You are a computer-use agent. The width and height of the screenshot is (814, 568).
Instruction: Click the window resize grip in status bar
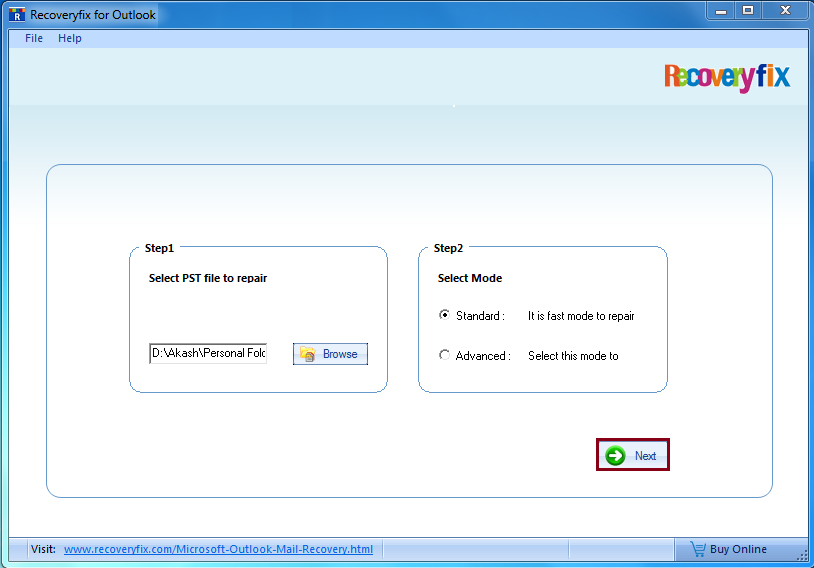pos(802,555)
